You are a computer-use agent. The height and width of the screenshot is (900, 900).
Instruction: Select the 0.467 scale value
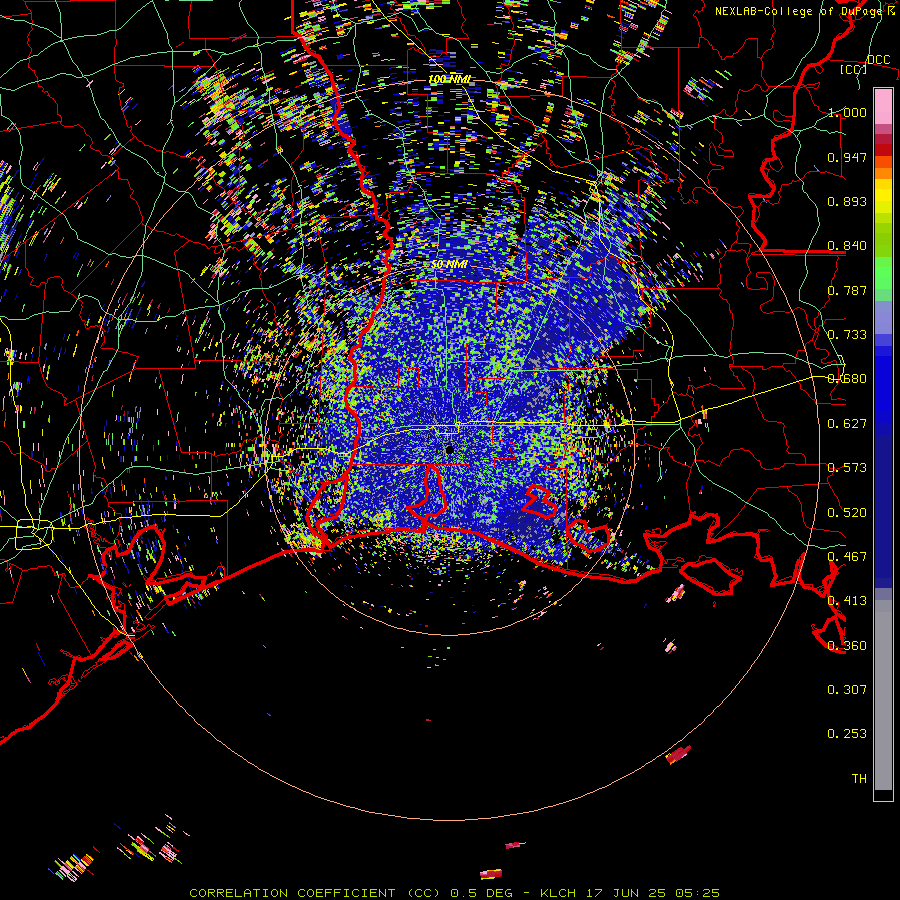pyautogui.click(x=847, y=557)
